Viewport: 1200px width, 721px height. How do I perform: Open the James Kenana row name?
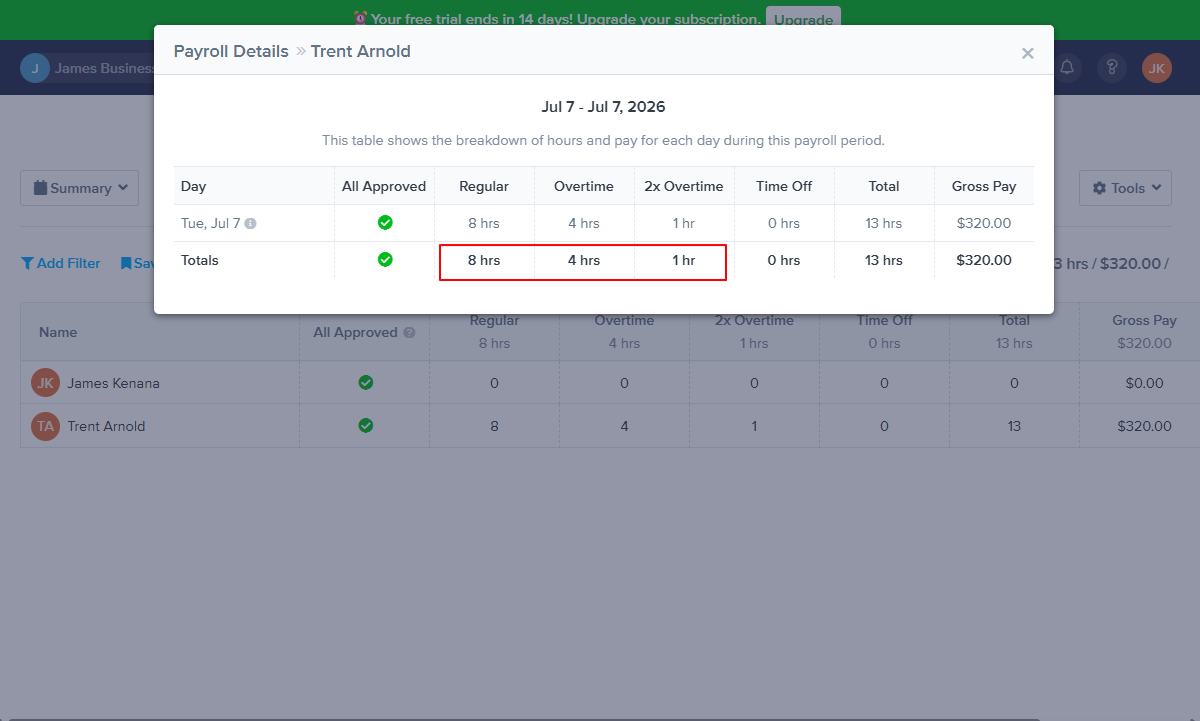pyautogui.click(x=113, y=383)
